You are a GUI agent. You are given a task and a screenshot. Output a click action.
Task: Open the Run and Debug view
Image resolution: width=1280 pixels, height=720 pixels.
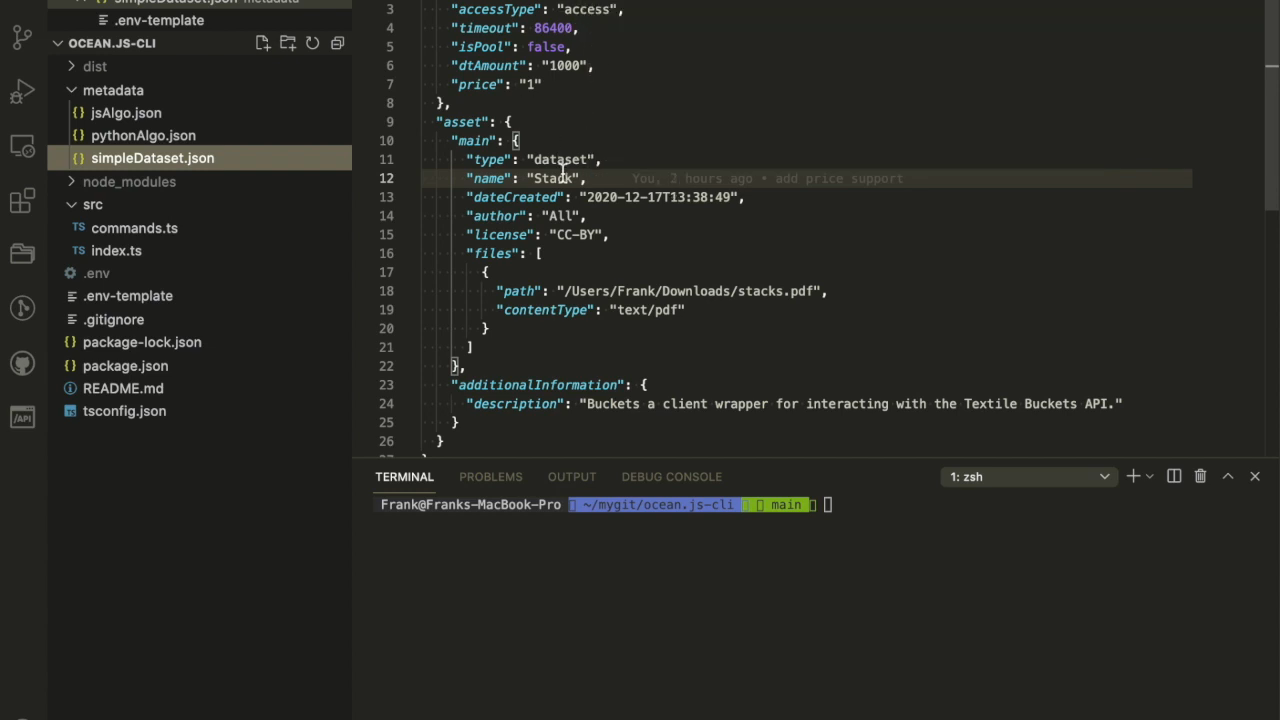tap(22, 92)
